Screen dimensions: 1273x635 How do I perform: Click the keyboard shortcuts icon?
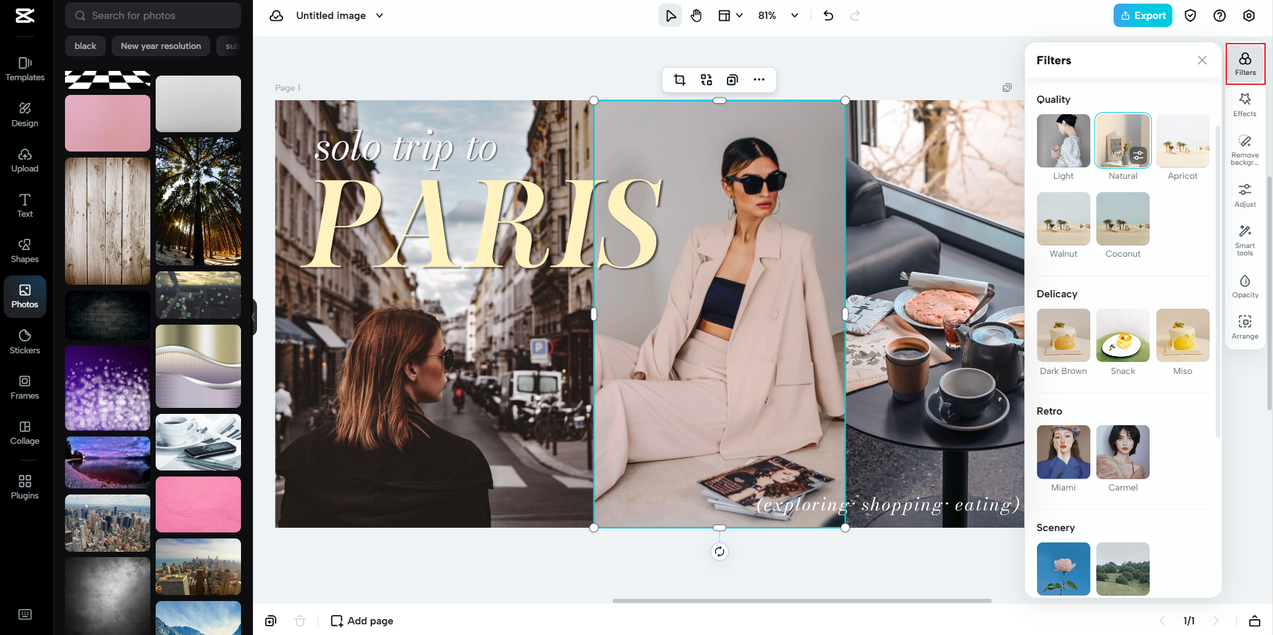25,614
